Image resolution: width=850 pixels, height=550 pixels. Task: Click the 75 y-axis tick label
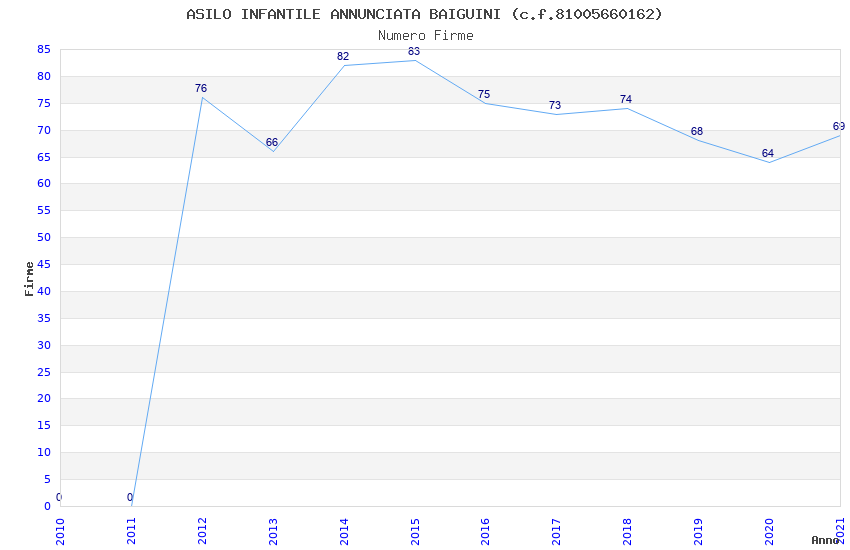click(x=44, y=103)
